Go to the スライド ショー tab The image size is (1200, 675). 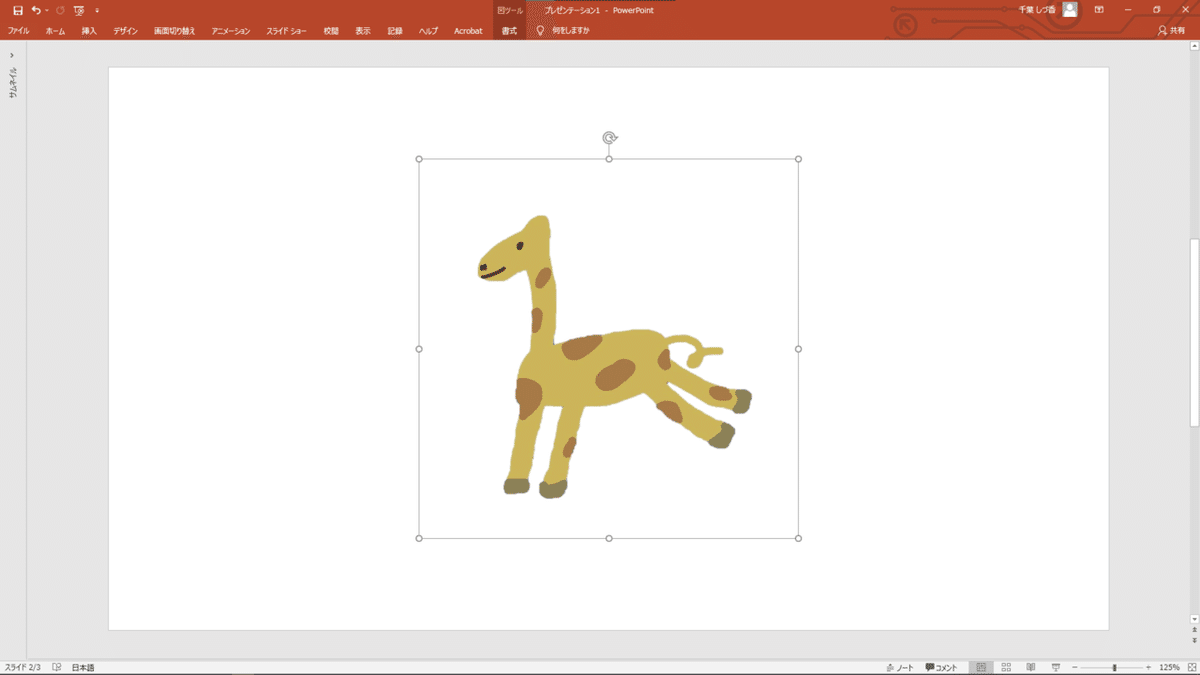click(286, 31)
